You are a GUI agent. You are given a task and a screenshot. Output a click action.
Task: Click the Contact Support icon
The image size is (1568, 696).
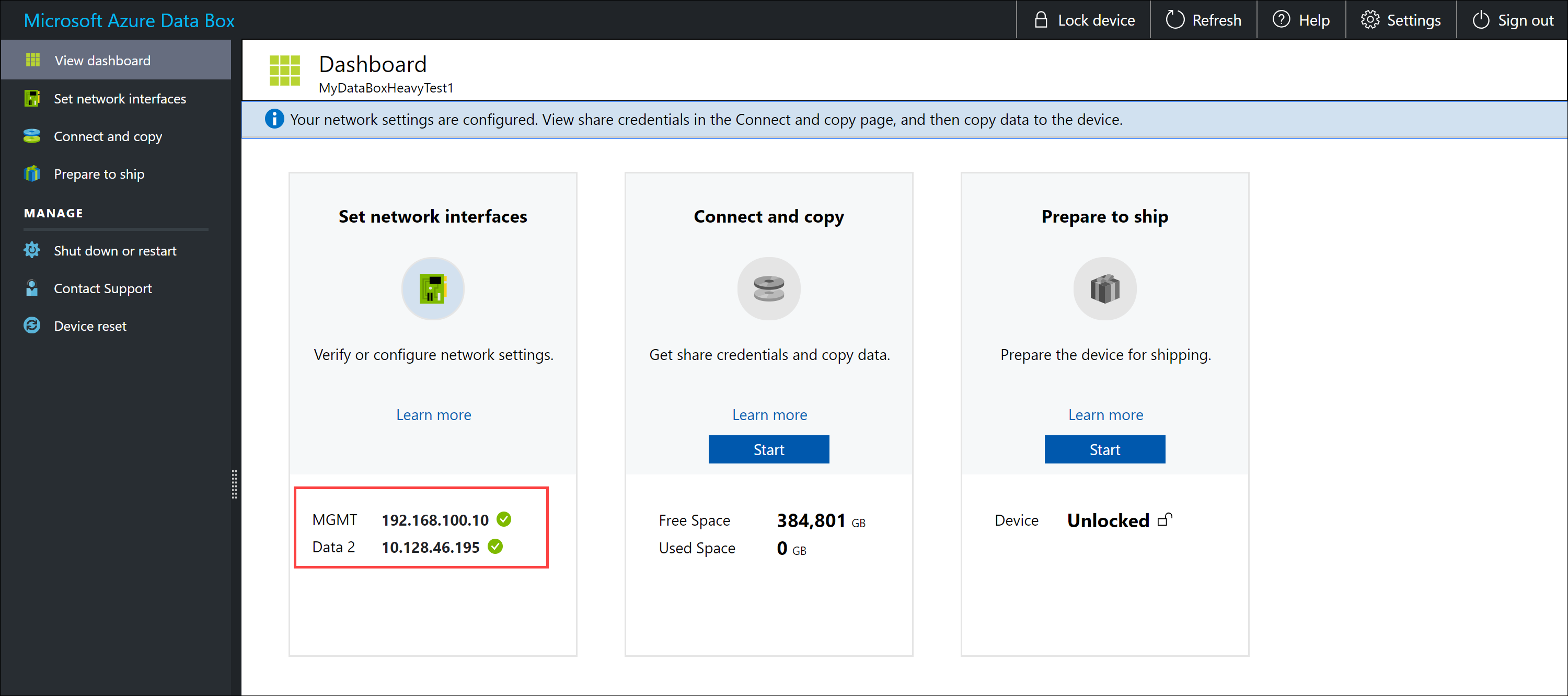(x=31, y=288)
